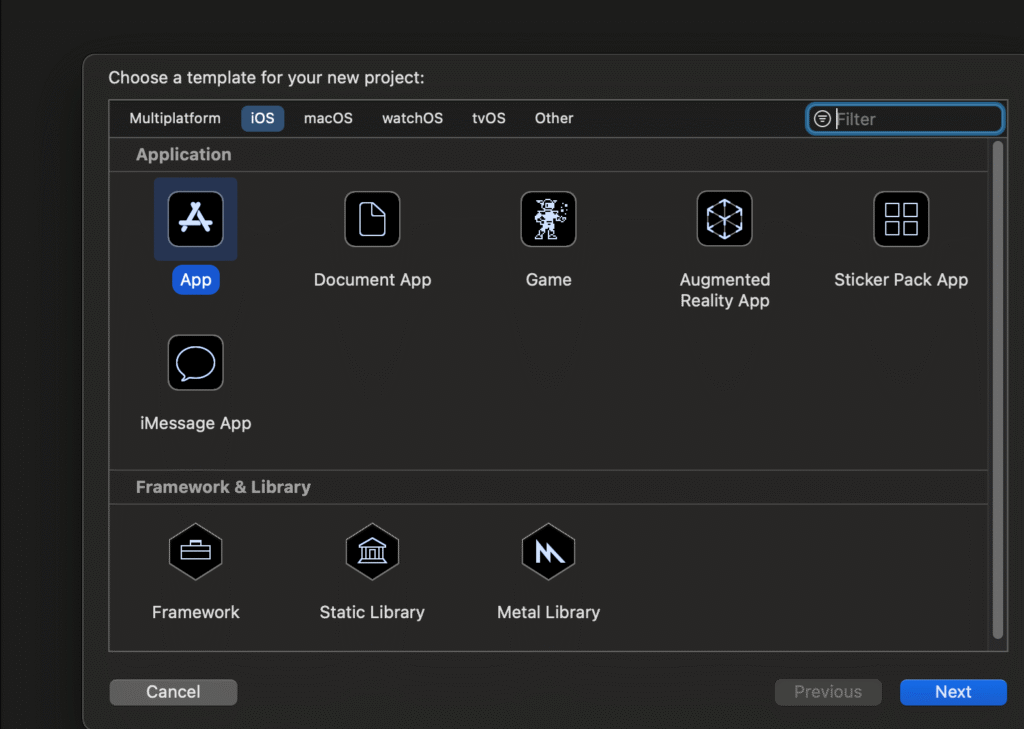Focus the Filter text field
Screen dimensions: 1024x729
(x=915, y=119)
